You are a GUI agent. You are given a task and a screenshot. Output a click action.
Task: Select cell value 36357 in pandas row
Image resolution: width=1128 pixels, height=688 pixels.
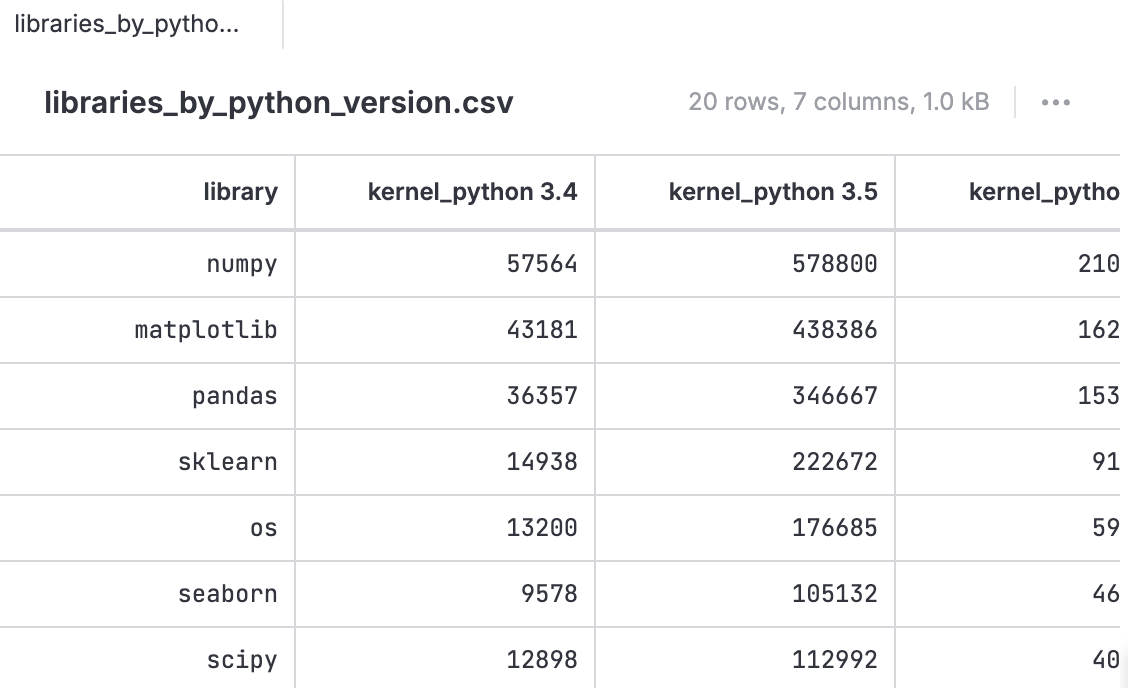click(541, 396)
